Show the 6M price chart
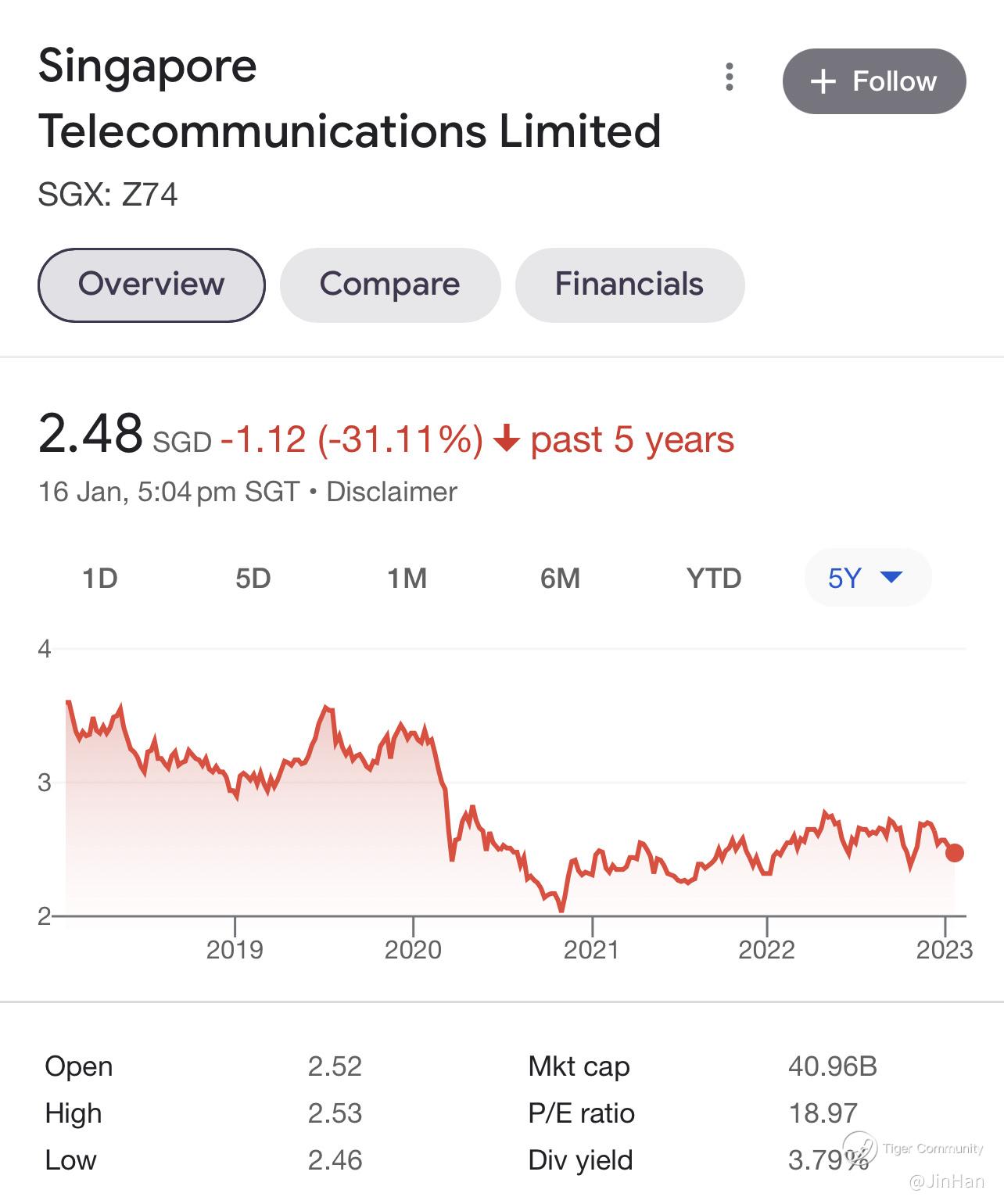This screenshot has height=1204, width=1004. [x=560, y=579]
